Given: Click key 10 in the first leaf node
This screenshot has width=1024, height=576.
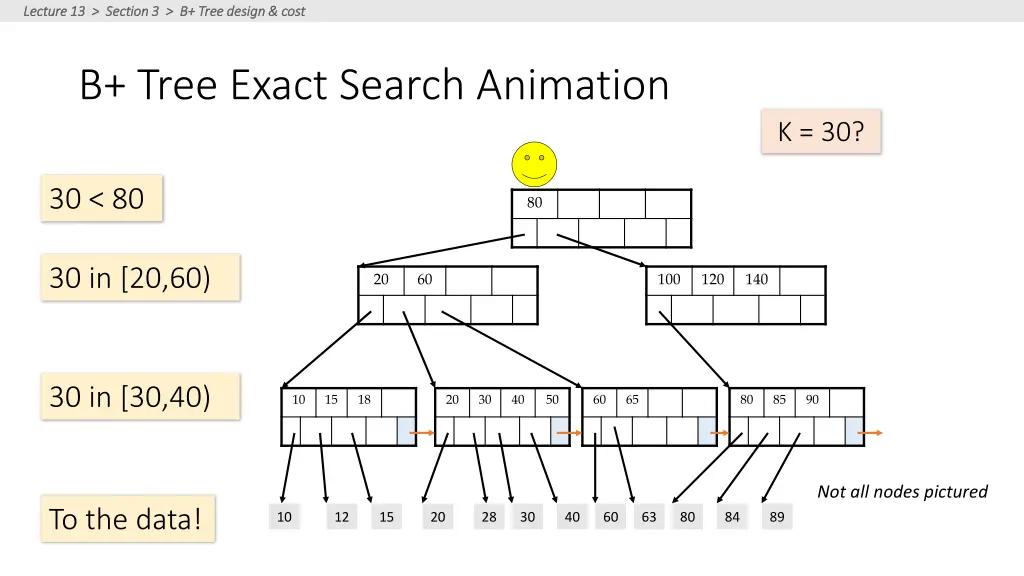Looking at the screenshot, I should (x=298, y=400).
